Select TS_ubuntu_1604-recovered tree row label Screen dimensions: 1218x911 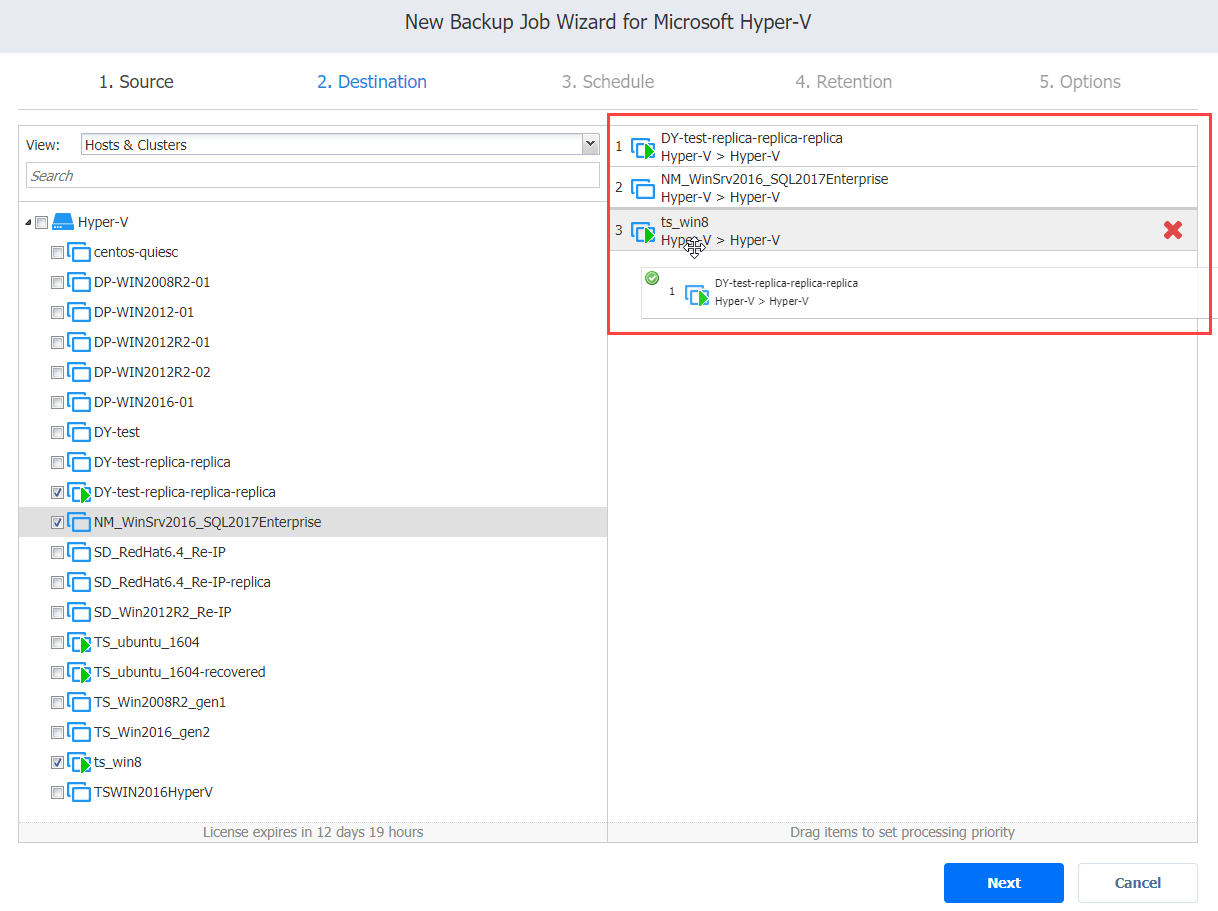click(180, 672)
